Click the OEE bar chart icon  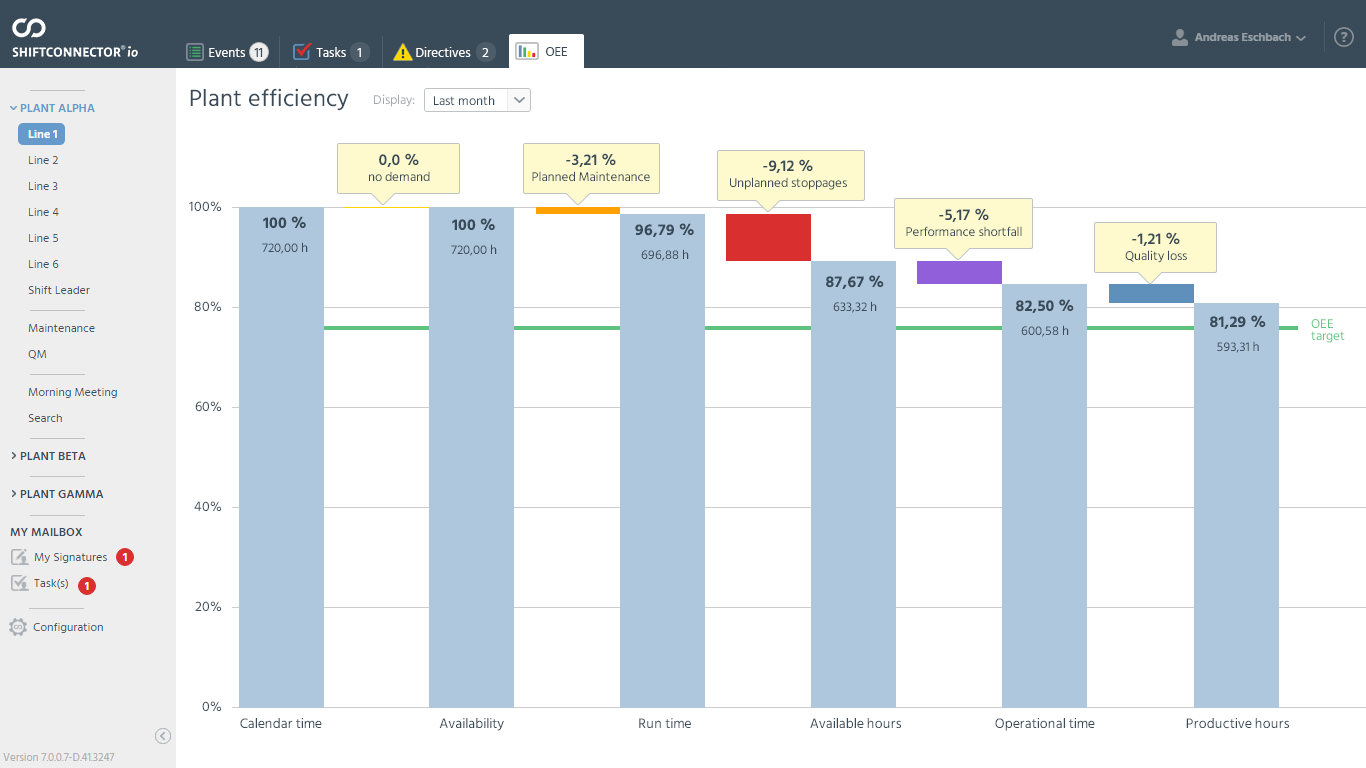527,51
